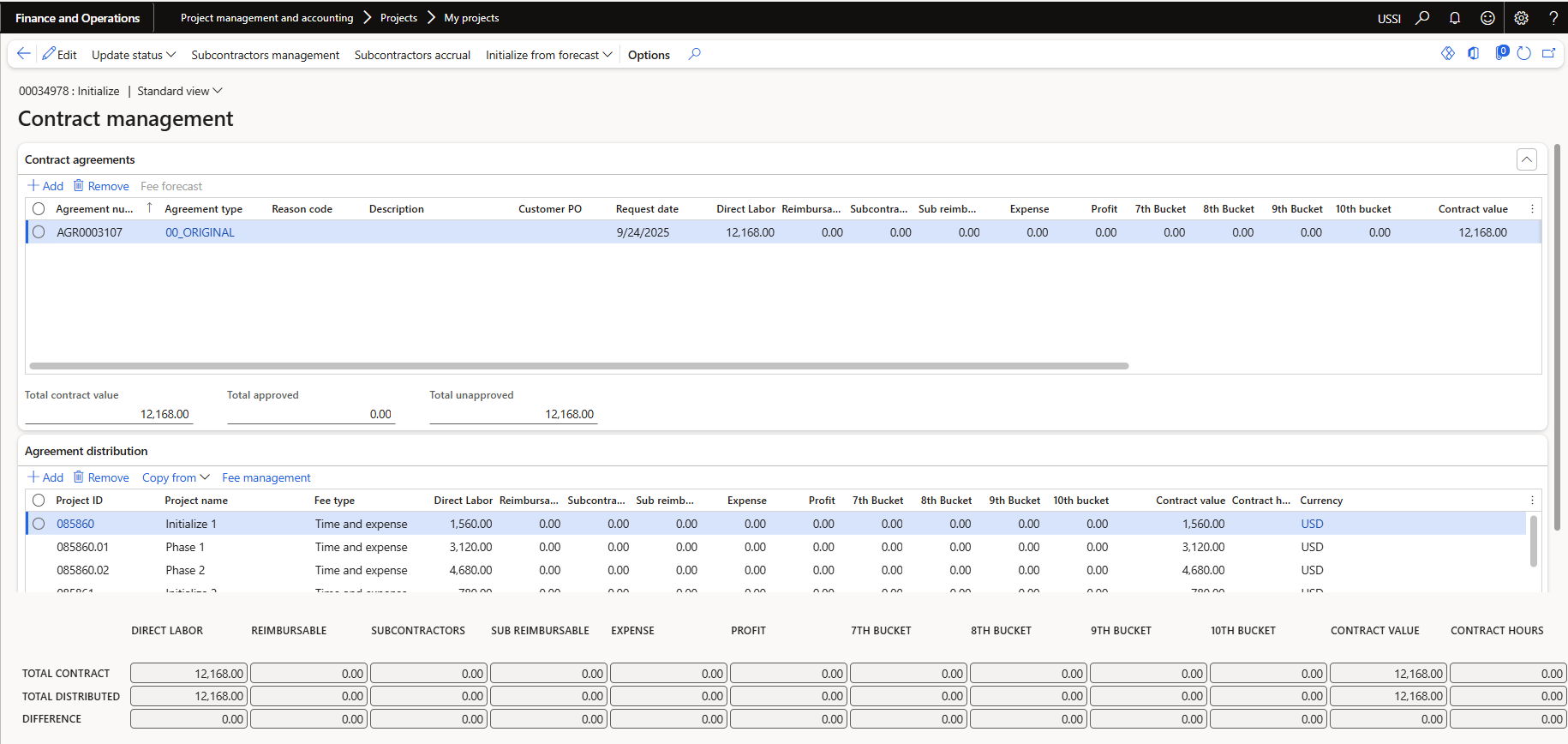Click the Total contract value field

pos(107,414)
